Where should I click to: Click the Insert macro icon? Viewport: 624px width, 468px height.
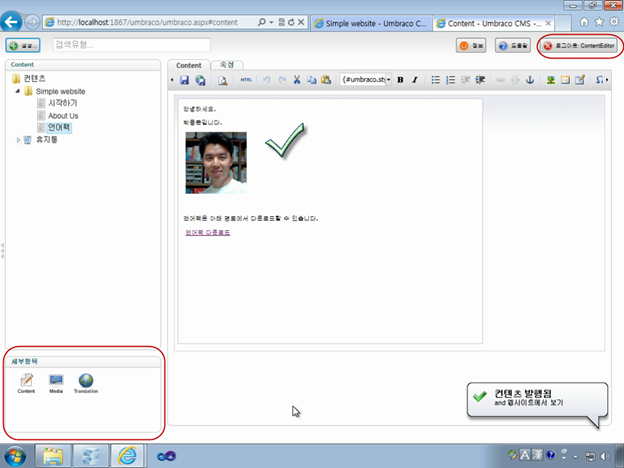pyautogui.click(x=565, y=80)
